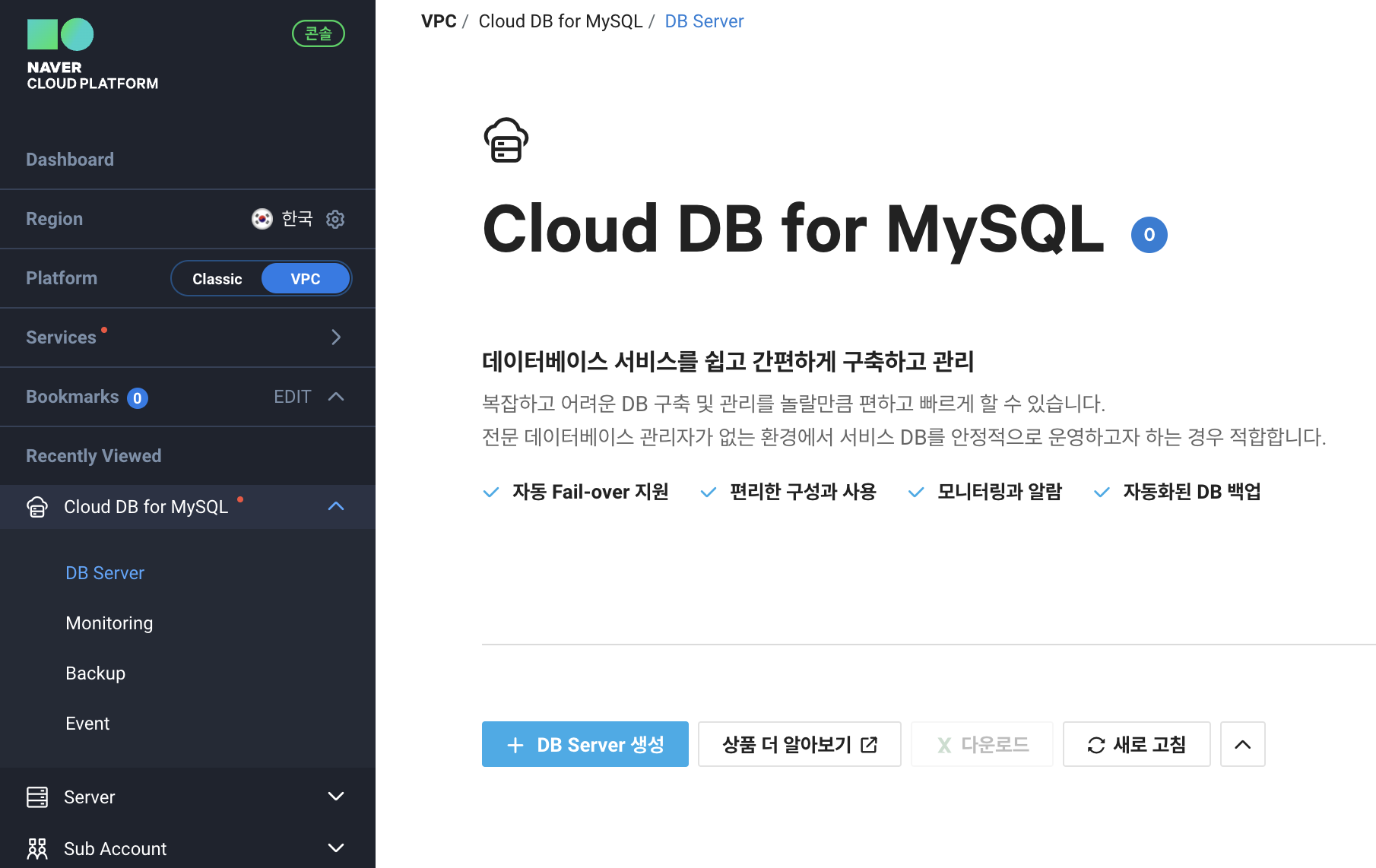Click 편리한 구성과 사용 text

coord(803,492)
